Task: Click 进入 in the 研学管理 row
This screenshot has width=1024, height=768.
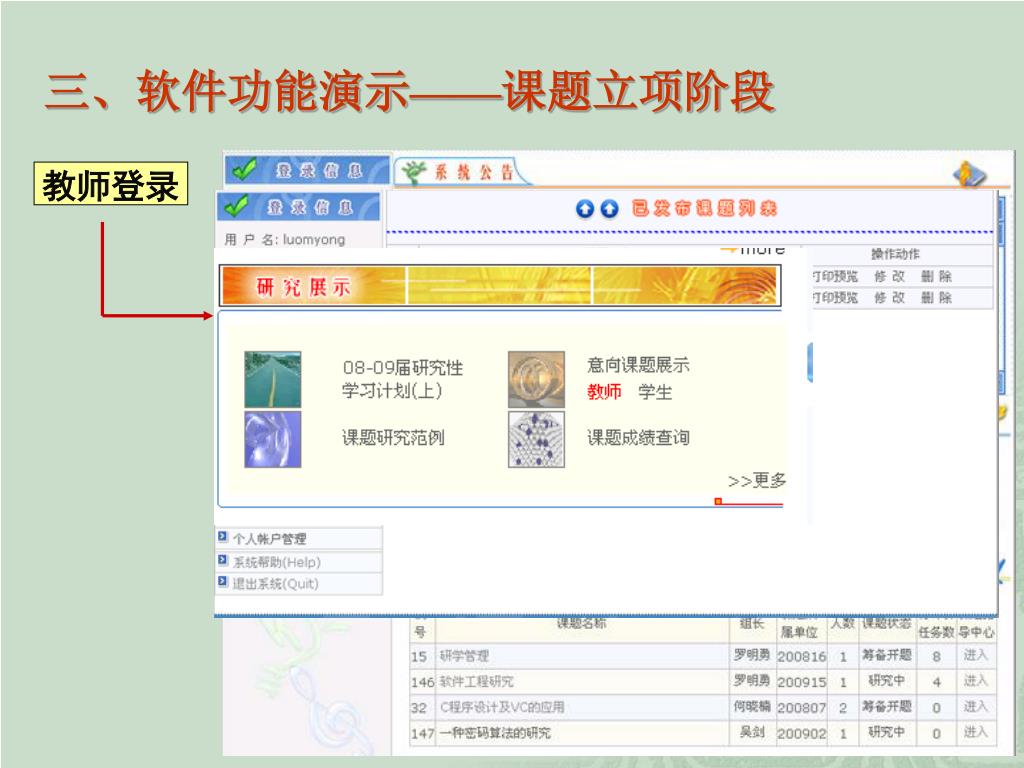Action: pyautogui.click(x=976, y=655)
